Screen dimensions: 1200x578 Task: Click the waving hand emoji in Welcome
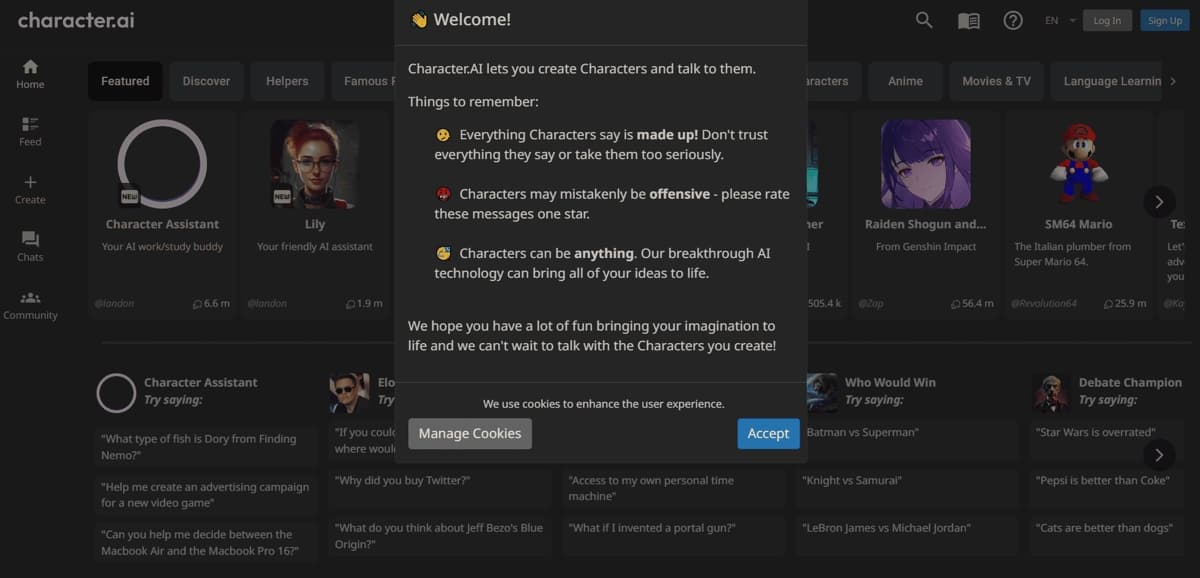coord(419,20)
